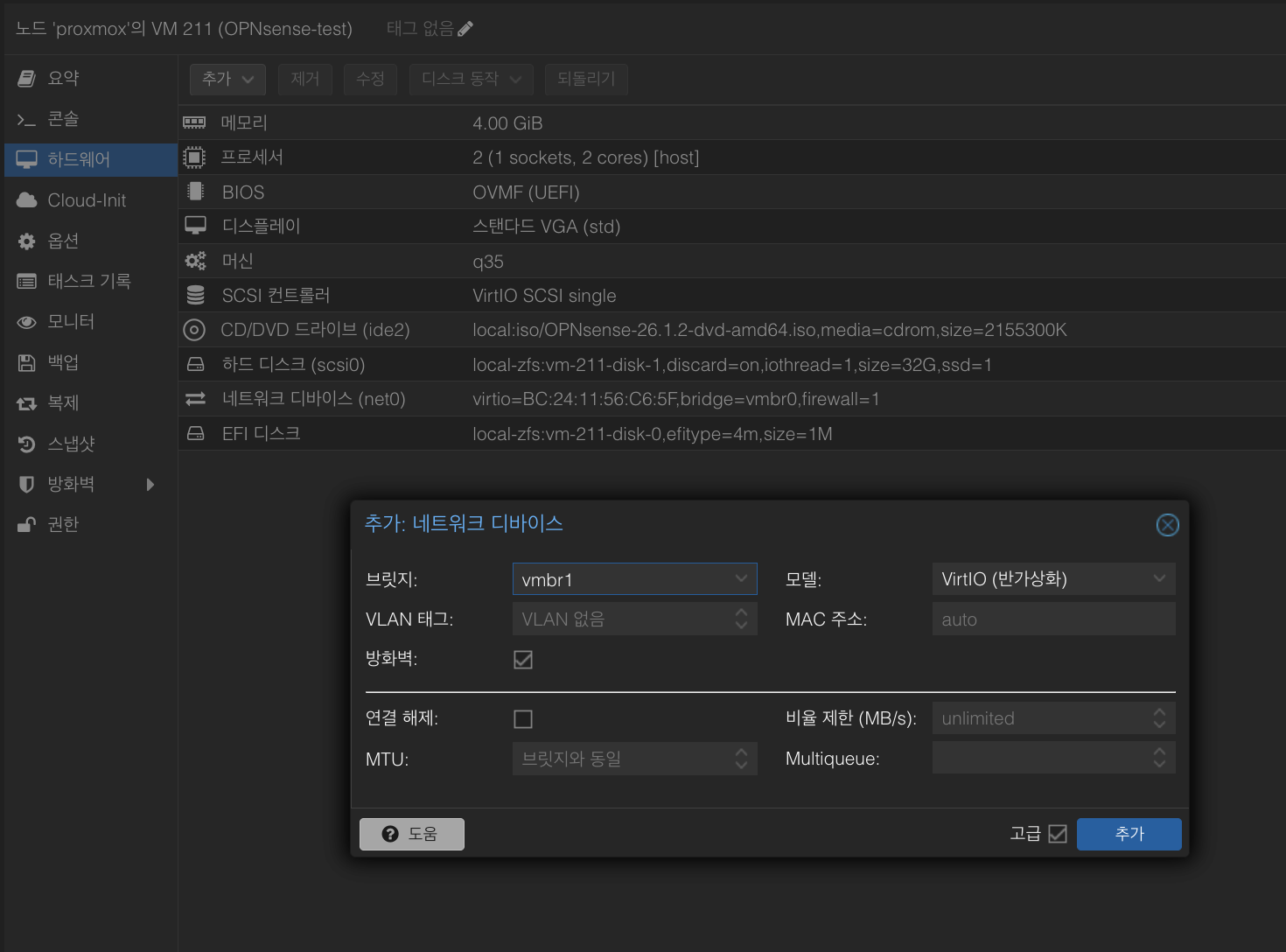
Task: Disable the firewall checkbox in dialog
Action: (x=523, y=660)
